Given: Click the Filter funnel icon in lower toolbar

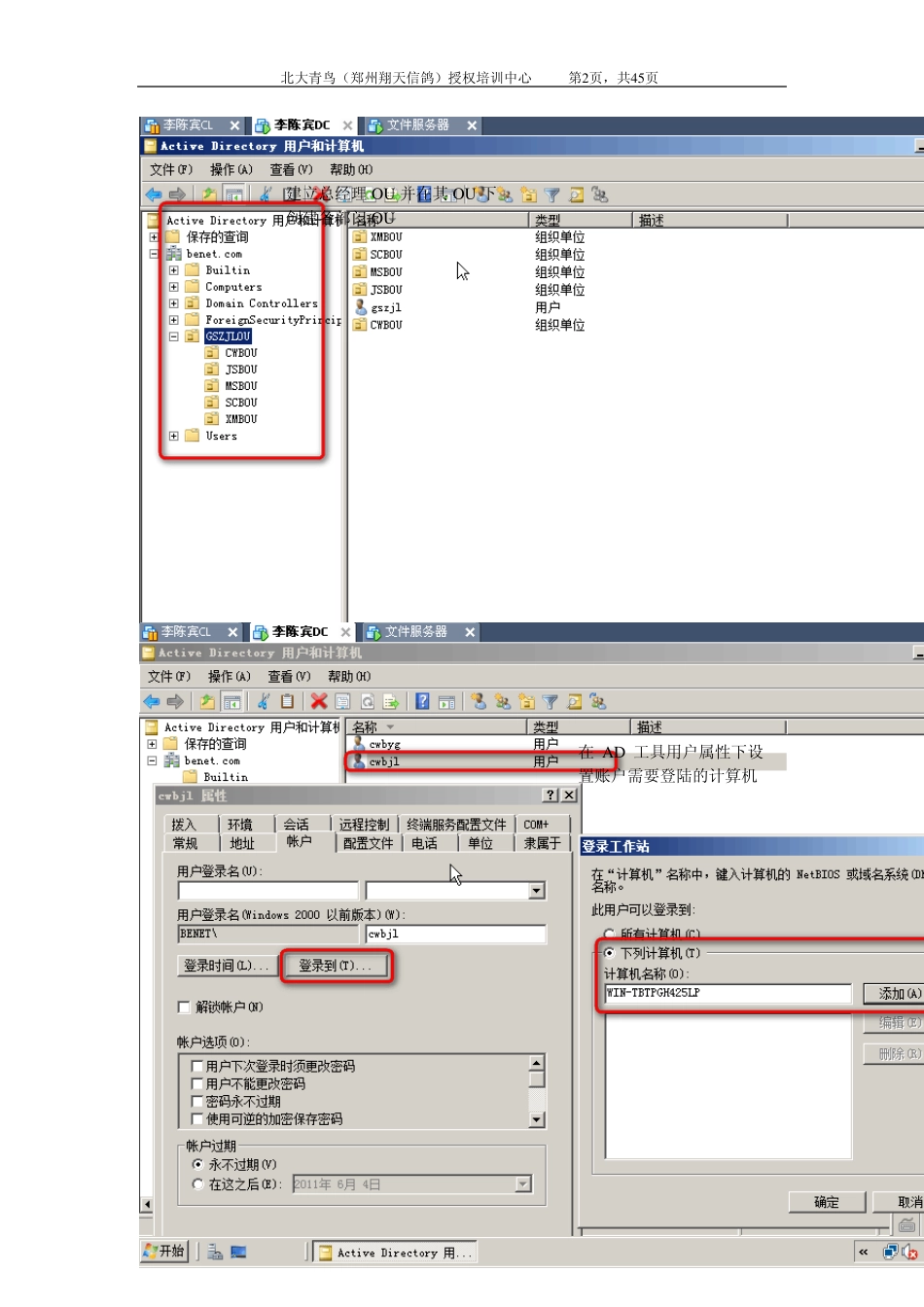Looking at the screenshot, I should click(x=550, y=701).
